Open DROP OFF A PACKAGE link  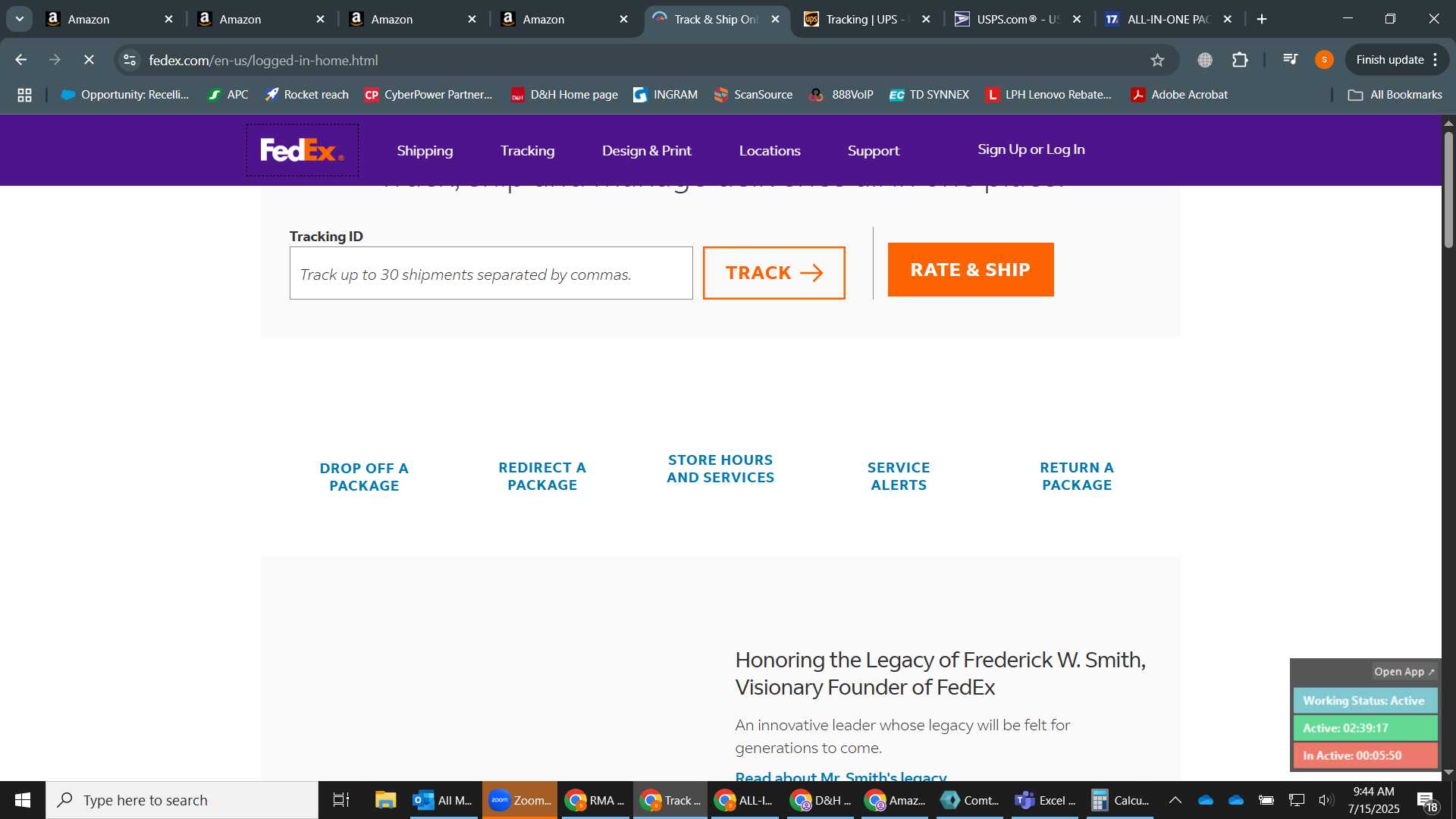364,477
